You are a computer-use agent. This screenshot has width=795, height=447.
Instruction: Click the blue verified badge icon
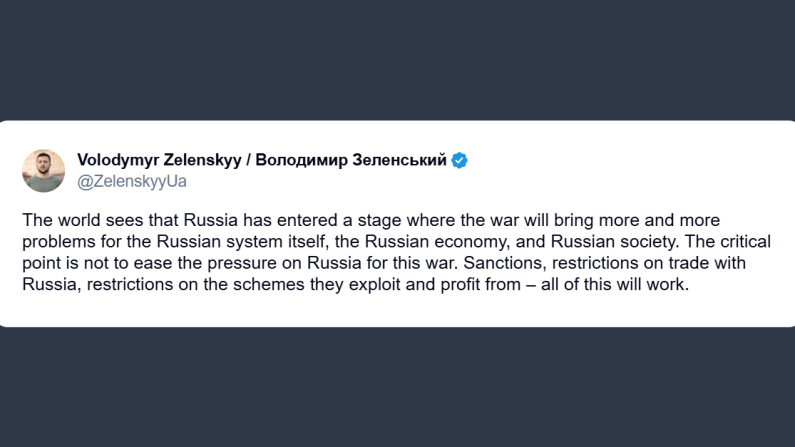click(460, 160)
